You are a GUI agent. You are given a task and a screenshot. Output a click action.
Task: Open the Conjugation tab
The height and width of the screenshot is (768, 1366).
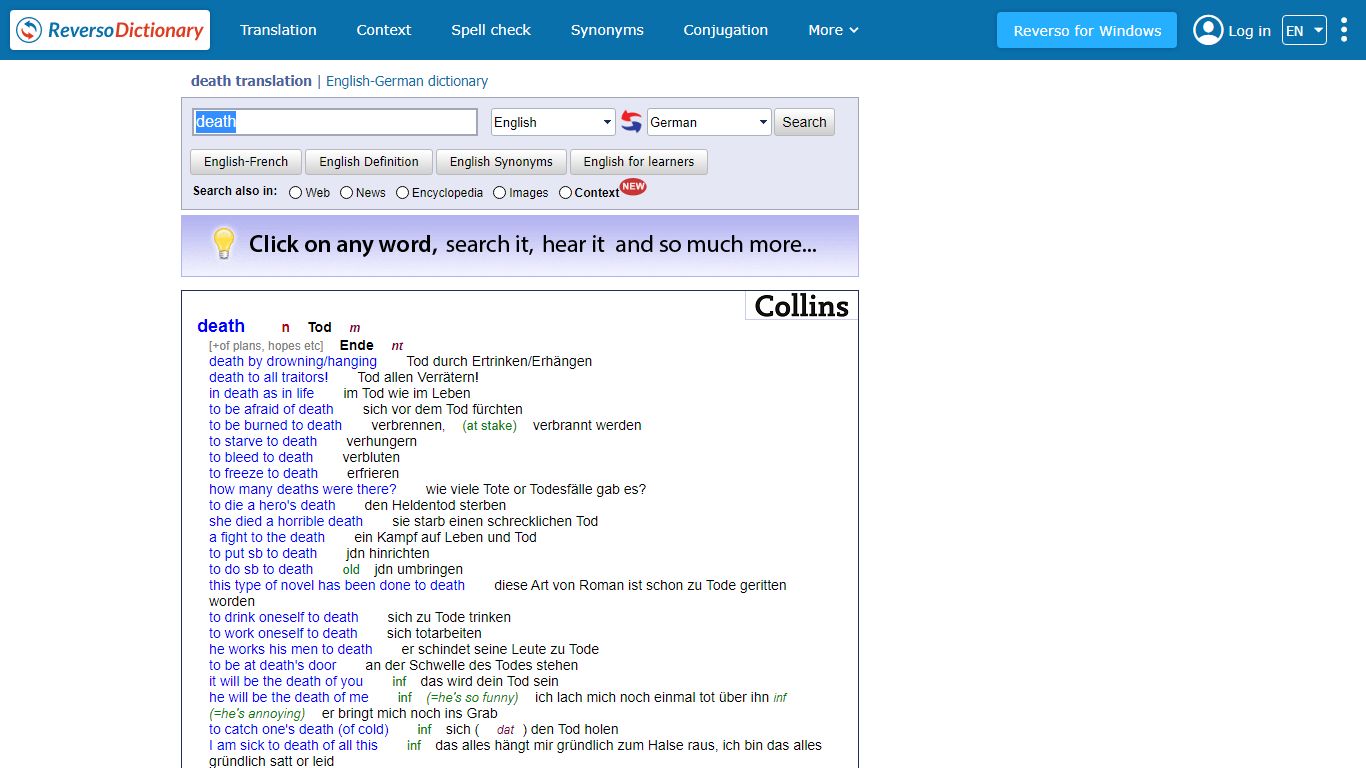tap(726, 30)
